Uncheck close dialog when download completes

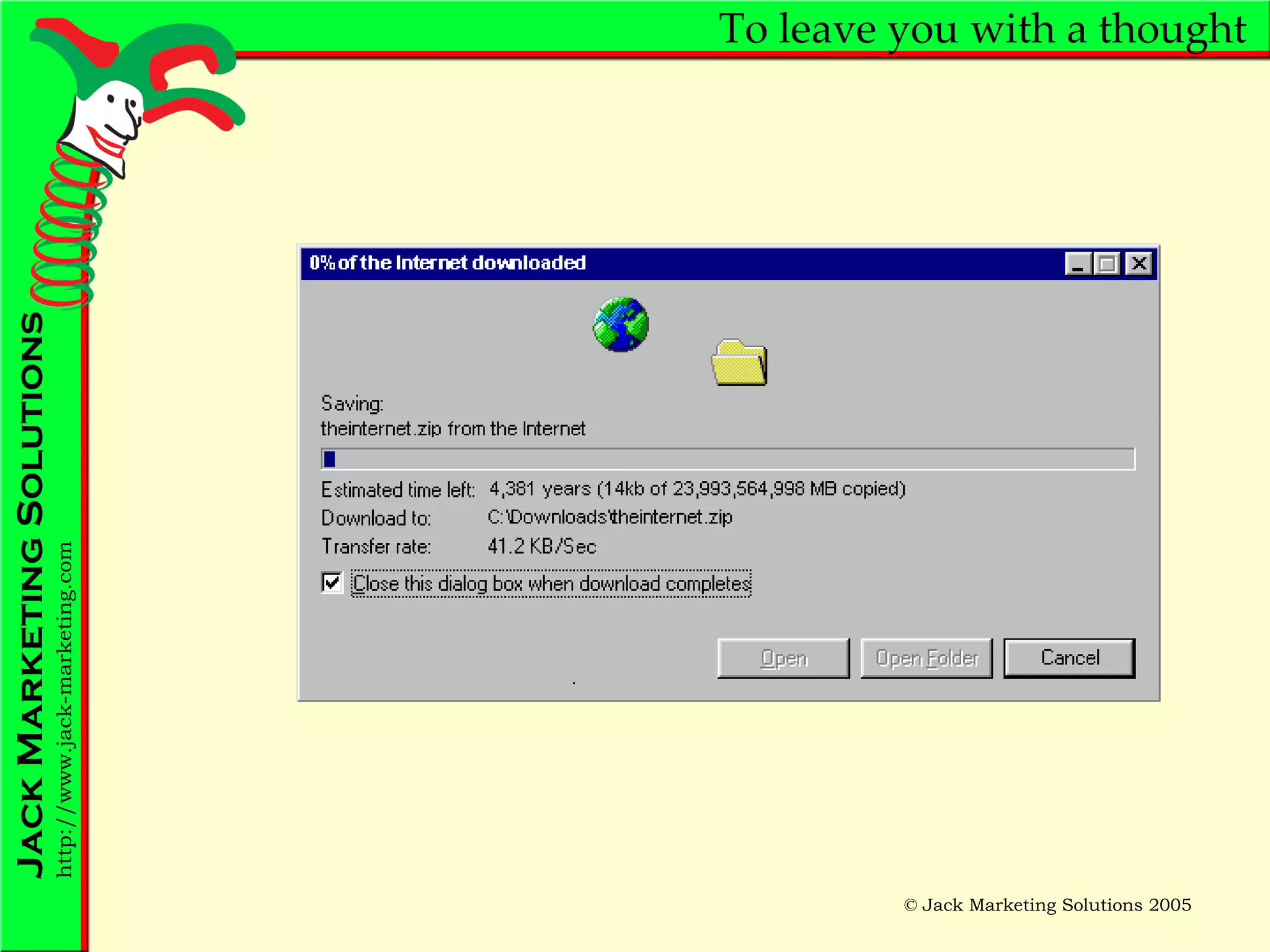332,583
